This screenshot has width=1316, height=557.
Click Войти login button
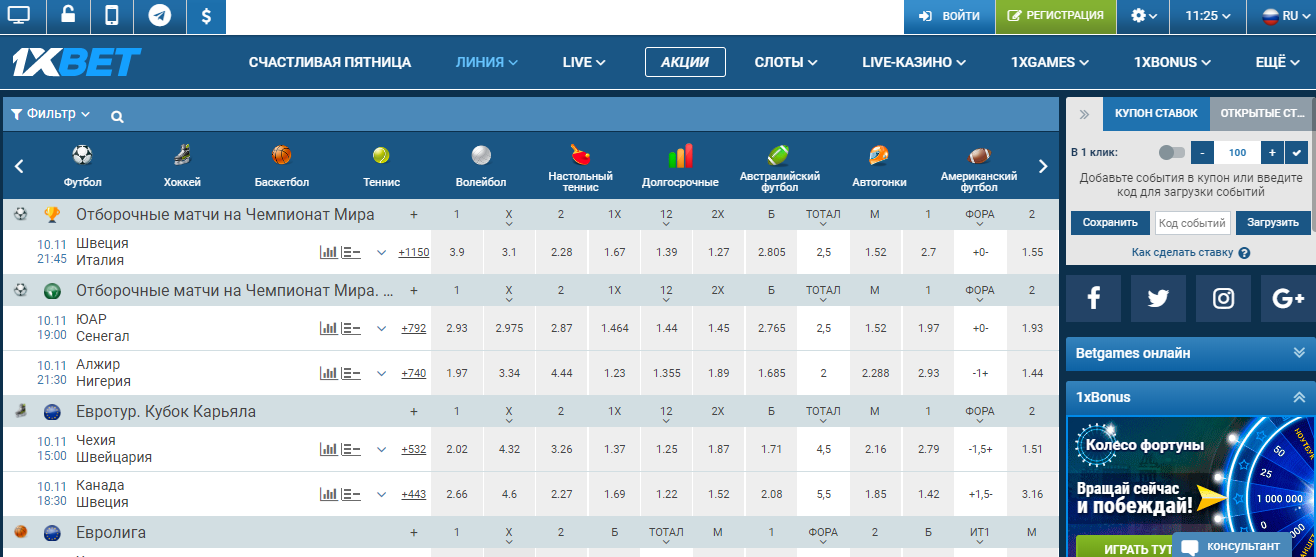tap(949, 16)
